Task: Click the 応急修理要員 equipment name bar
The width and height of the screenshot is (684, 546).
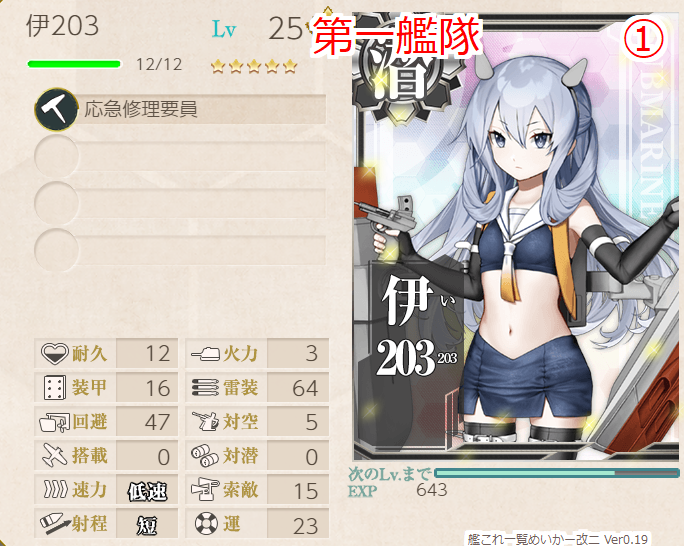Action: tap(202, 109)
